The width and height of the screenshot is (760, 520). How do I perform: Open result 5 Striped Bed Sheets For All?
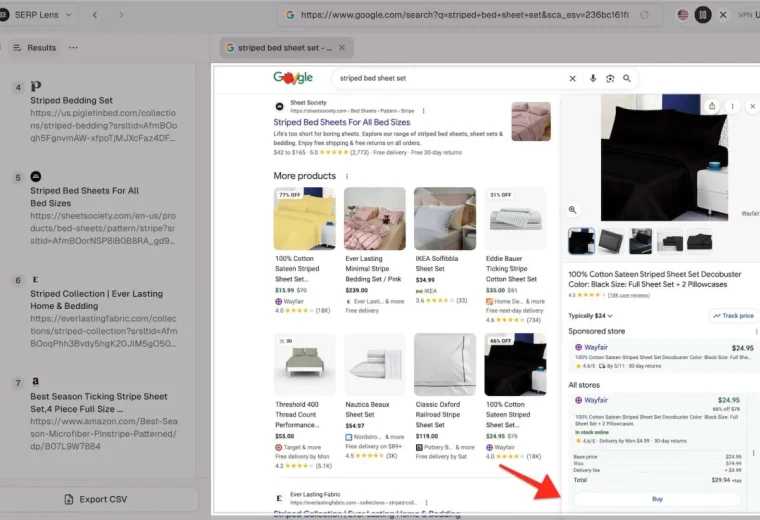click(x=84, y=197)
